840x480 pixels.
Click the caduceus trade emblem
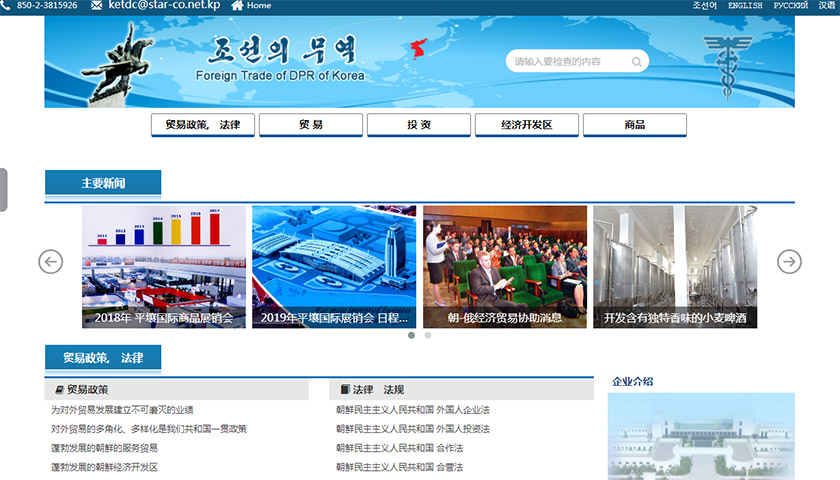coord(728,67)
